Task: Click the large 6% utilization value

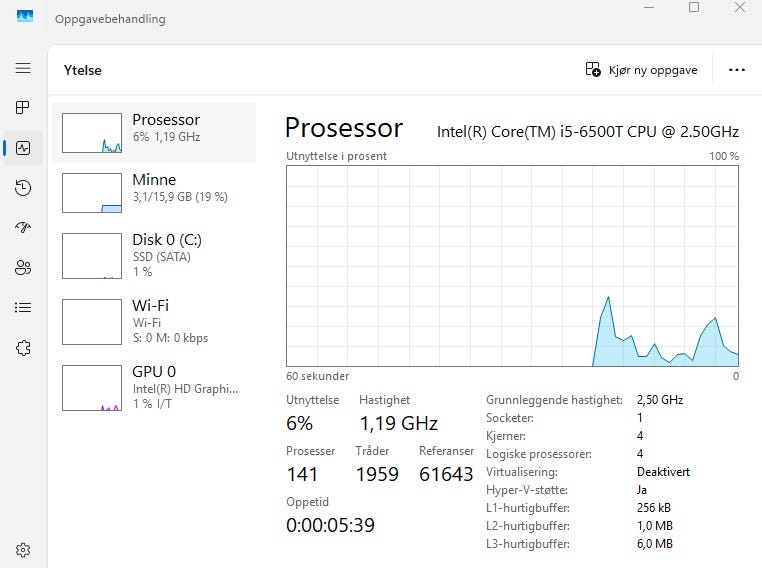Action: click(x=299, y=423)
